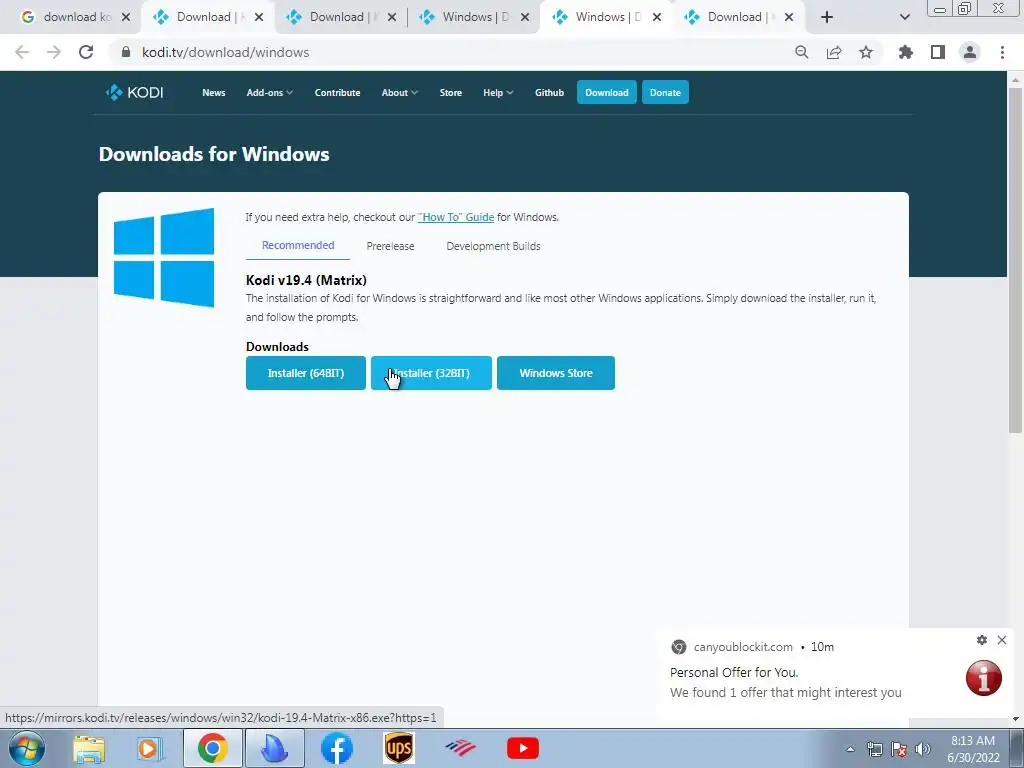This screenshot has width=1024, height=768.
Task: Click the network tray icon
Action: pos(874,749)
